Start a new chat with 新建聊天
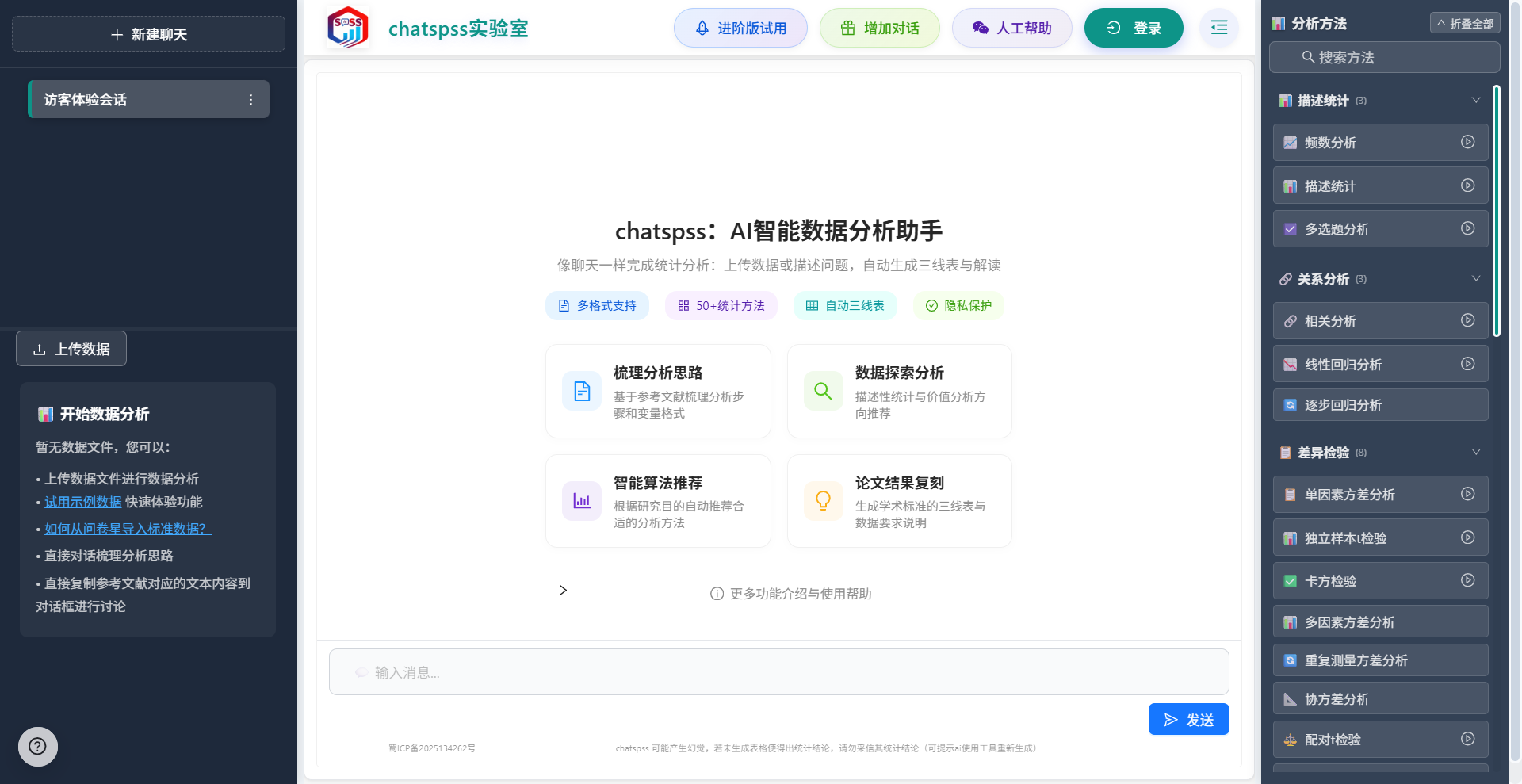The height and width of the screenshot is (784, 1522). (148, 34)
